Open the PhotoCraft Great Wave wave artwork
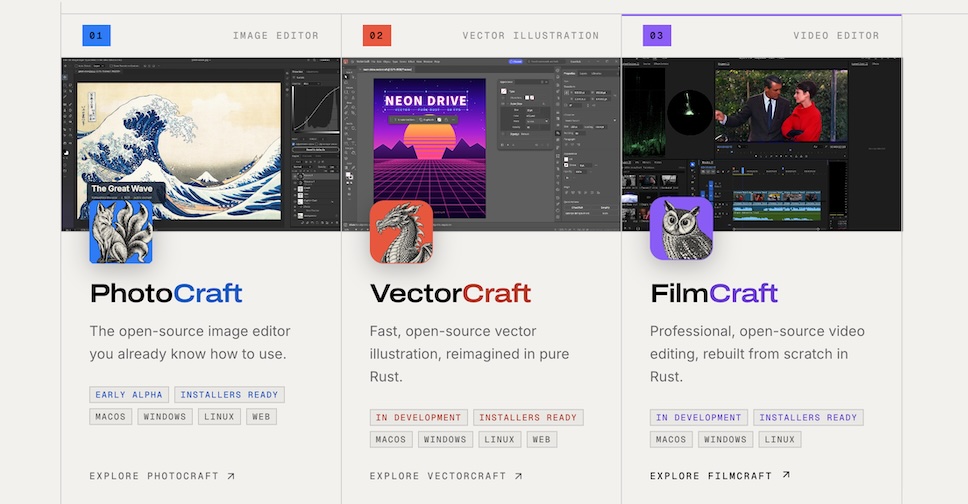This screenshot has width=968, height=504. point(179,151)
